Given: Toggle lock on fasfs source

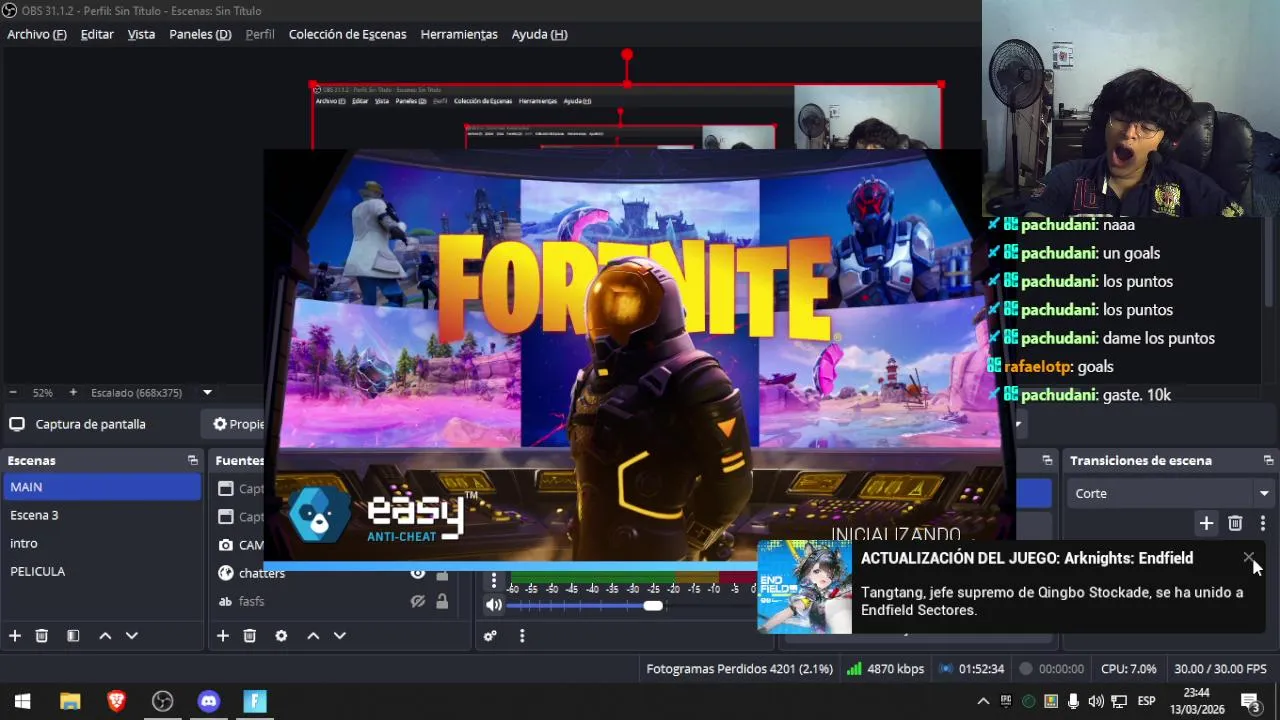Looking at the screenshot, I should [x=442, y=601].
